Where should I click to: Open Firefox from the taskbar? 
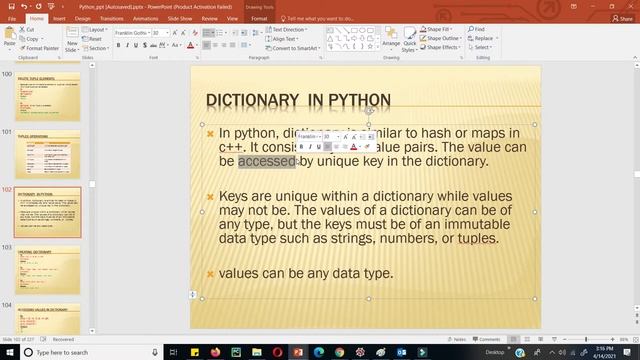pyautogui.click(x=216, y=352)
